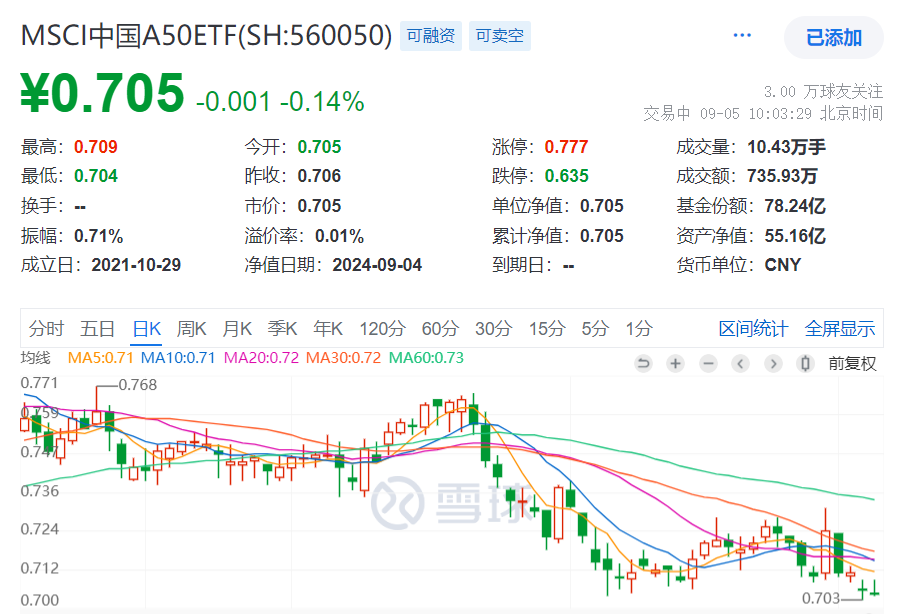
Task: Select the 年K chart tab
Action: point(328,329)
